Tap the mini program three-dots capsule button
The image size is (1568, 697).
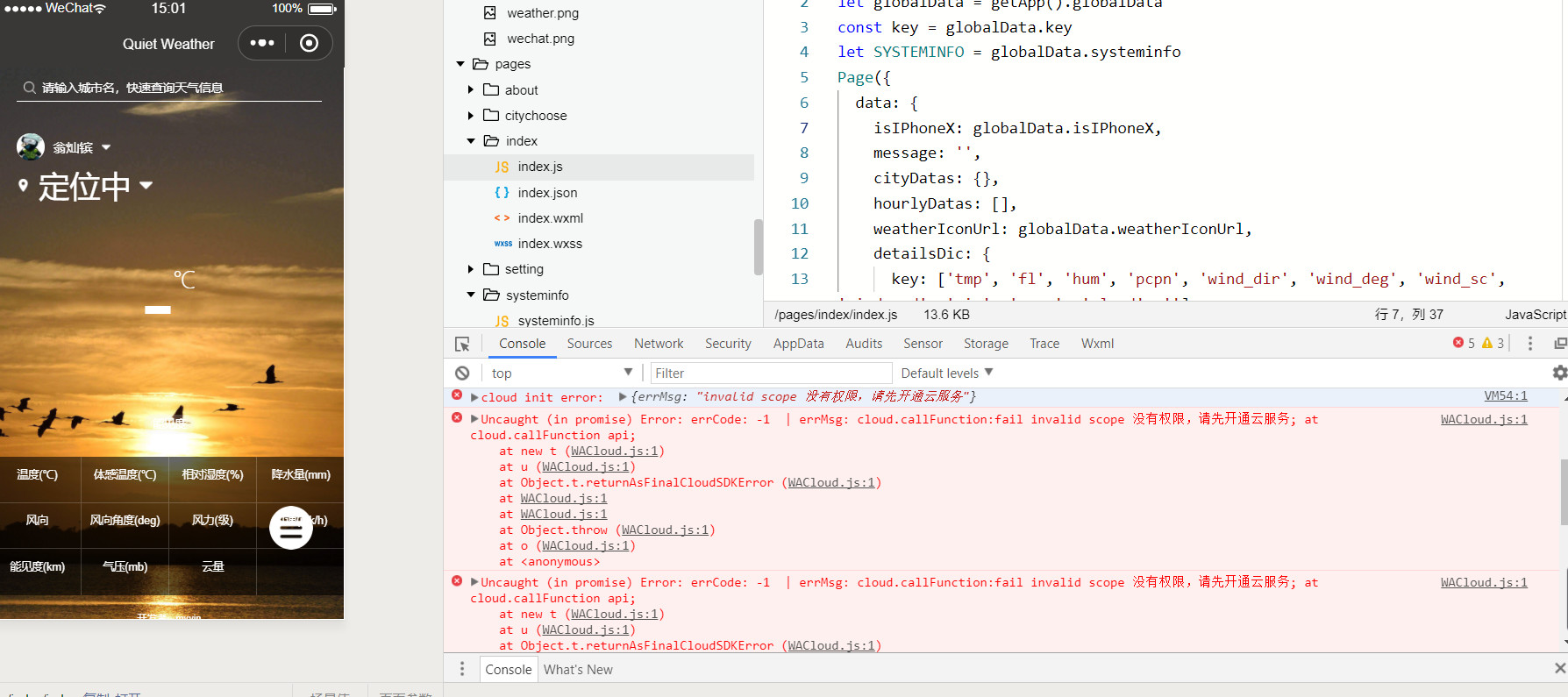point(262,43)
